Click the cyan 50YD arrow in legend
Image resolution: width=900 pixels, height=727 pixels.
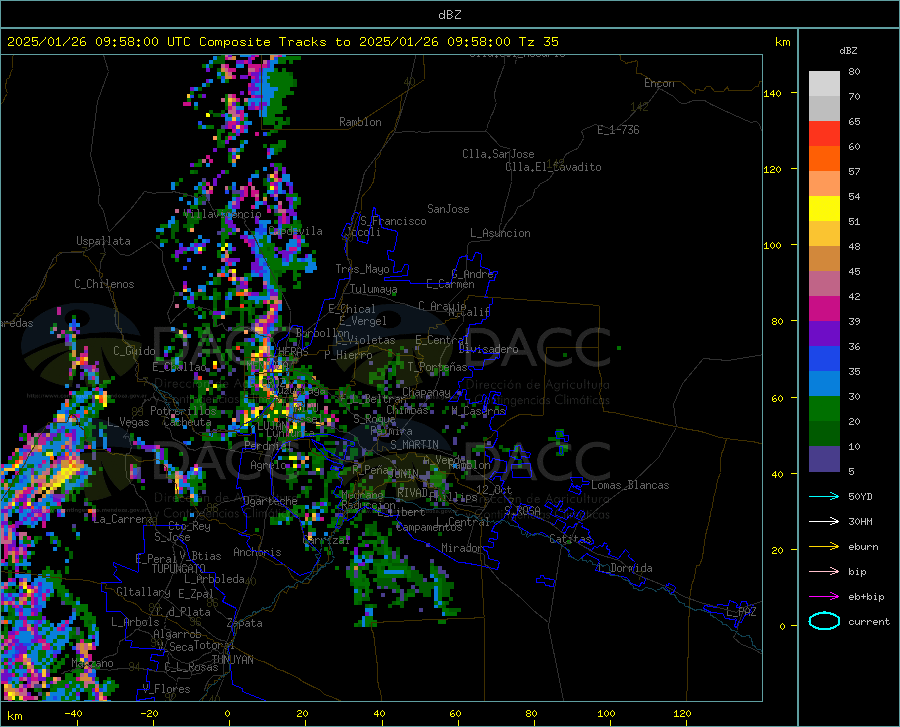point(824,496)
